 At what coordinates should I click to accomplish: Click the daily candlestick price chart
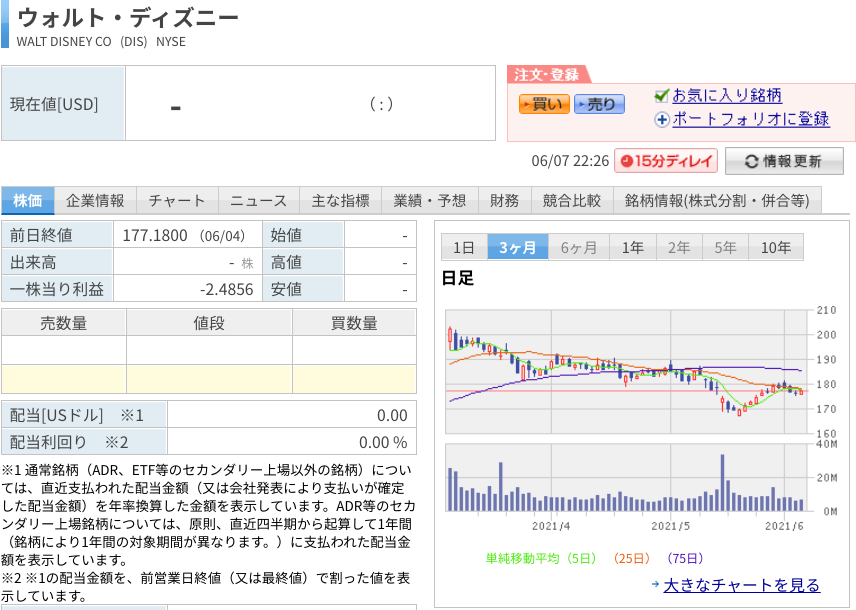(626, 372)
